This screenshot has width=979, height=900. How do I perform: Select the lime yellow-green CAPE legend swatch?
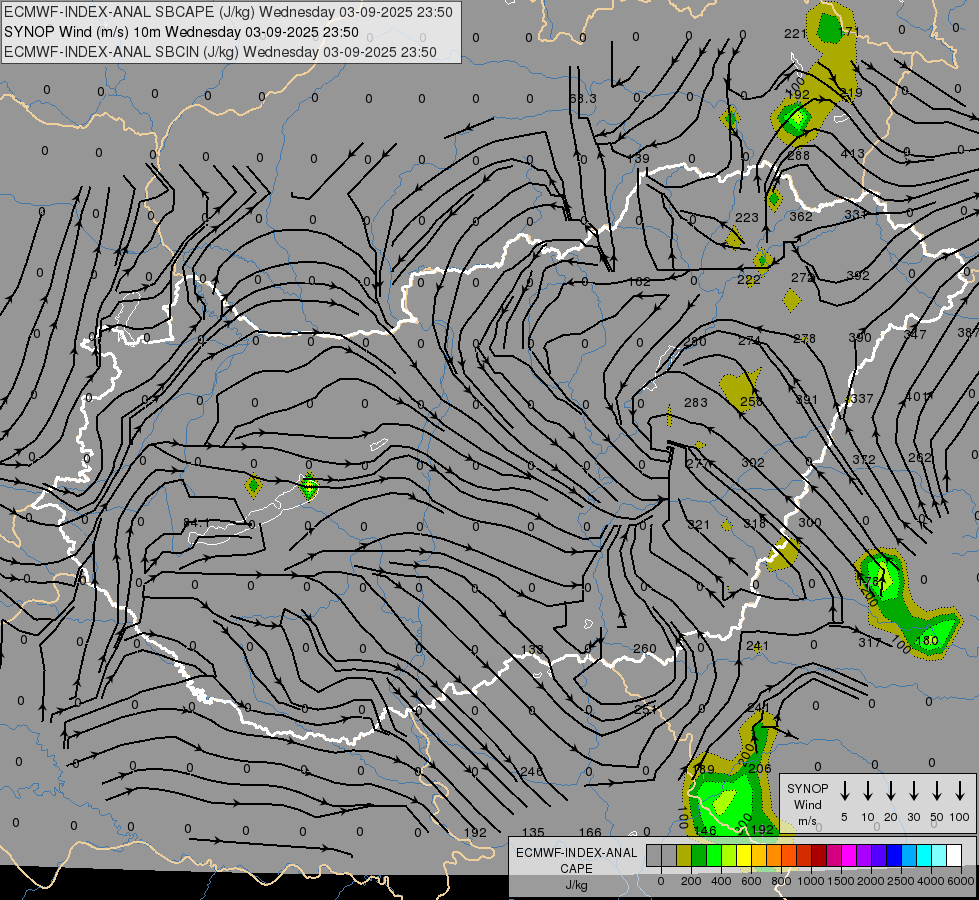[x=729, y=856]
